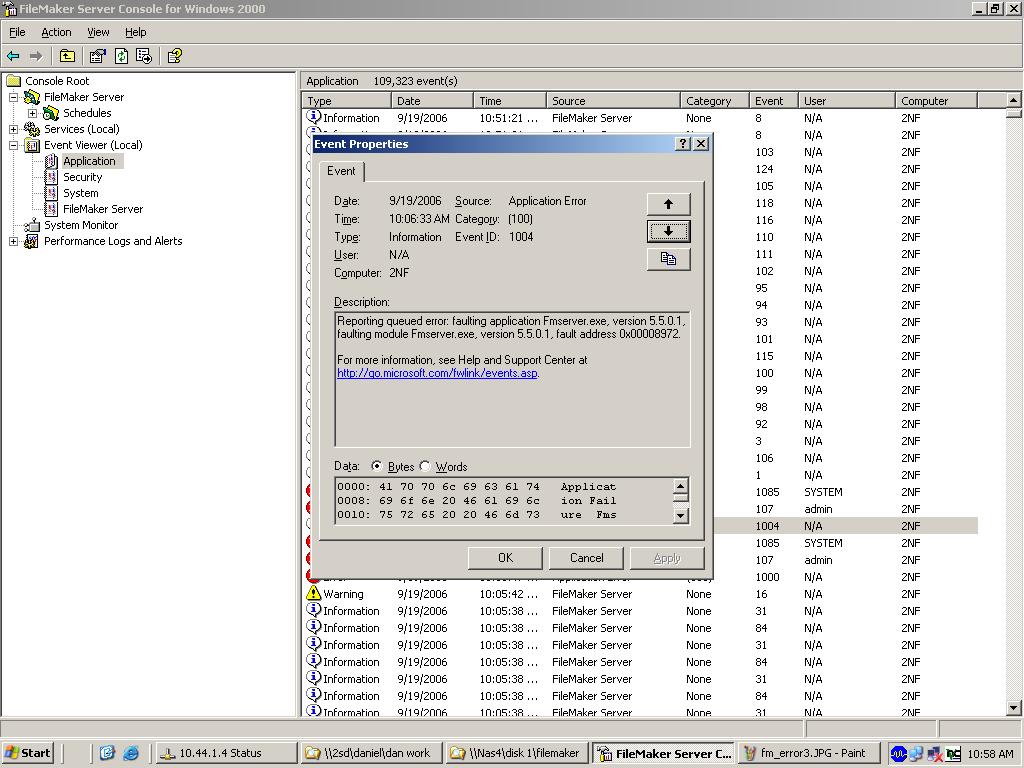Viewport: 1024px width, 768px height.
Task: Sort by the Source column header
Action: click(613, 101)
